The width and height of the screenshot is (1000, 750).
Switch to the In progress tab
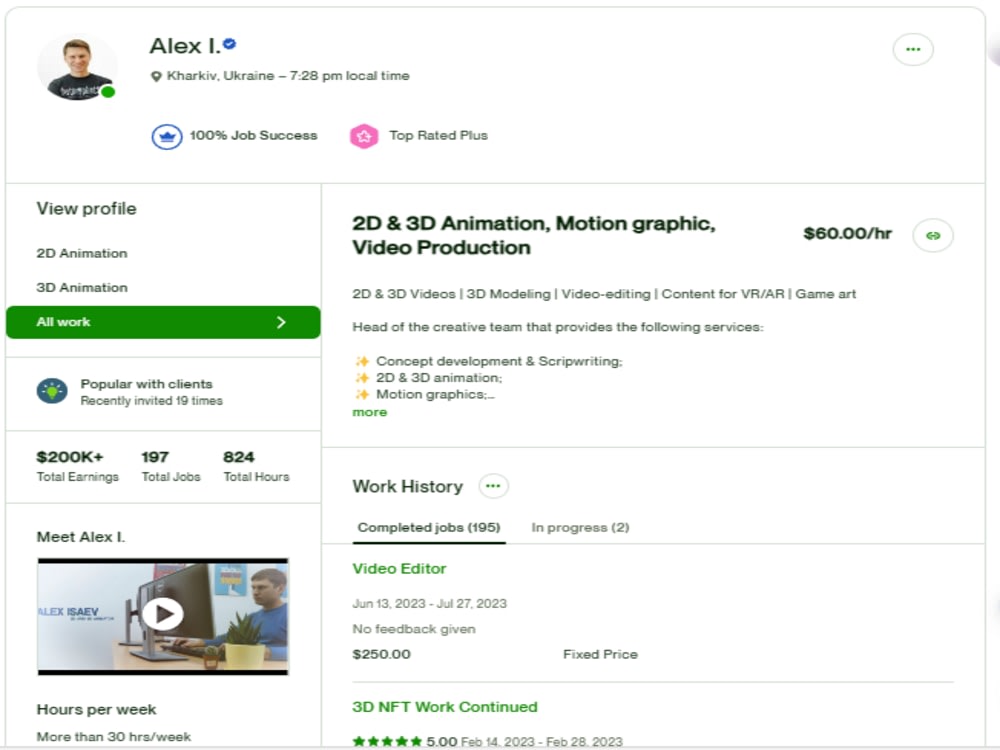coord(580,527)
